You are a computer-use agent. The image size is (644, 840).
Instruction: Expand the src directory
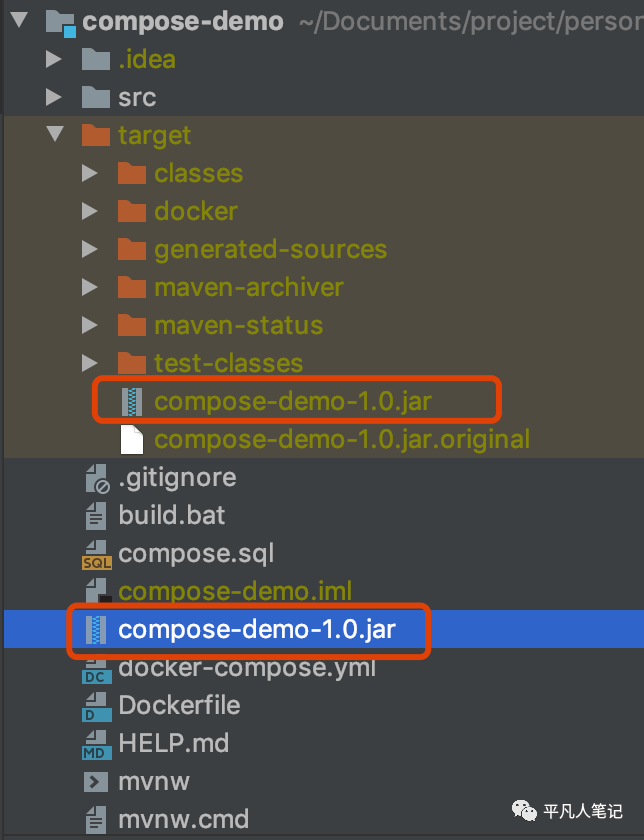tap(55, 97)
